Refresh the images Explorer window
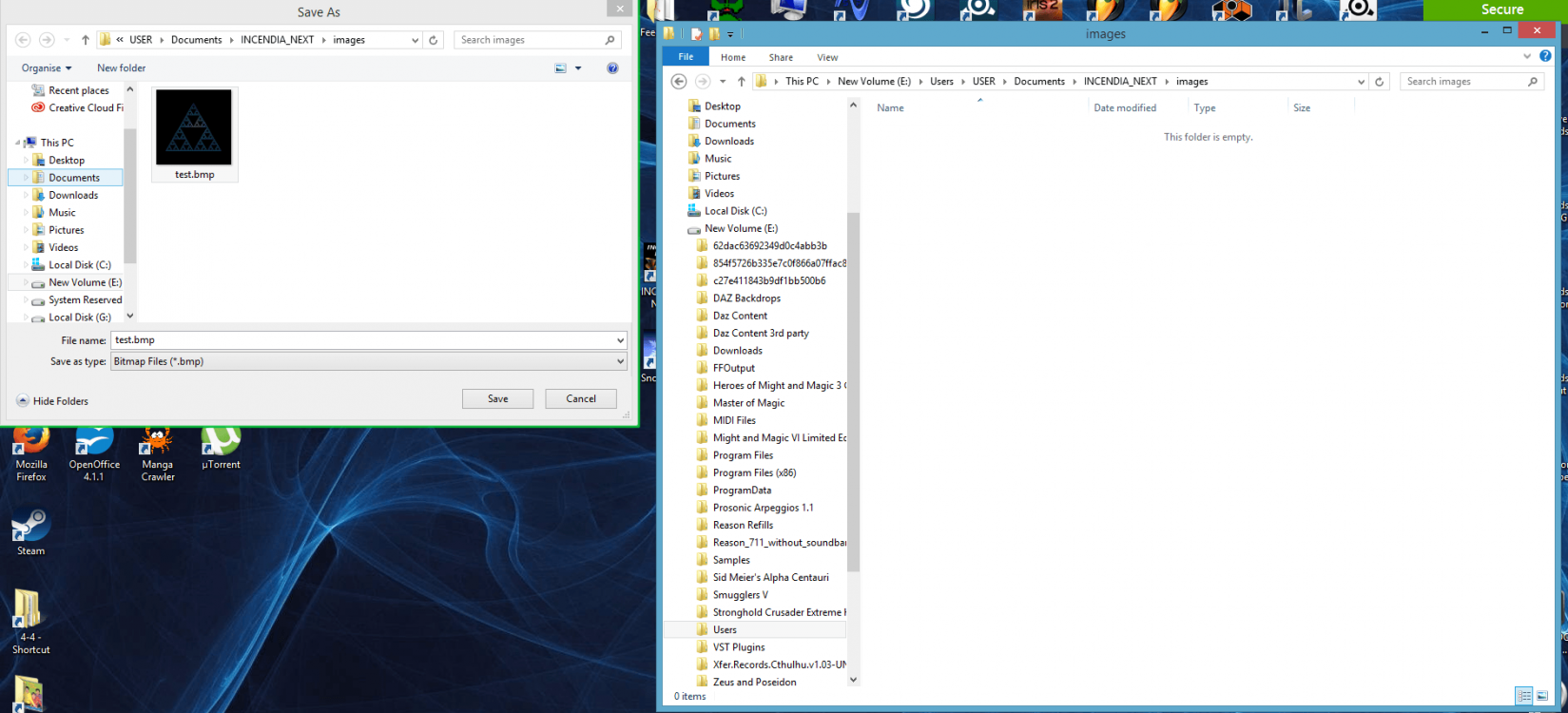The image size is (1568, 713). [1380, 82]
